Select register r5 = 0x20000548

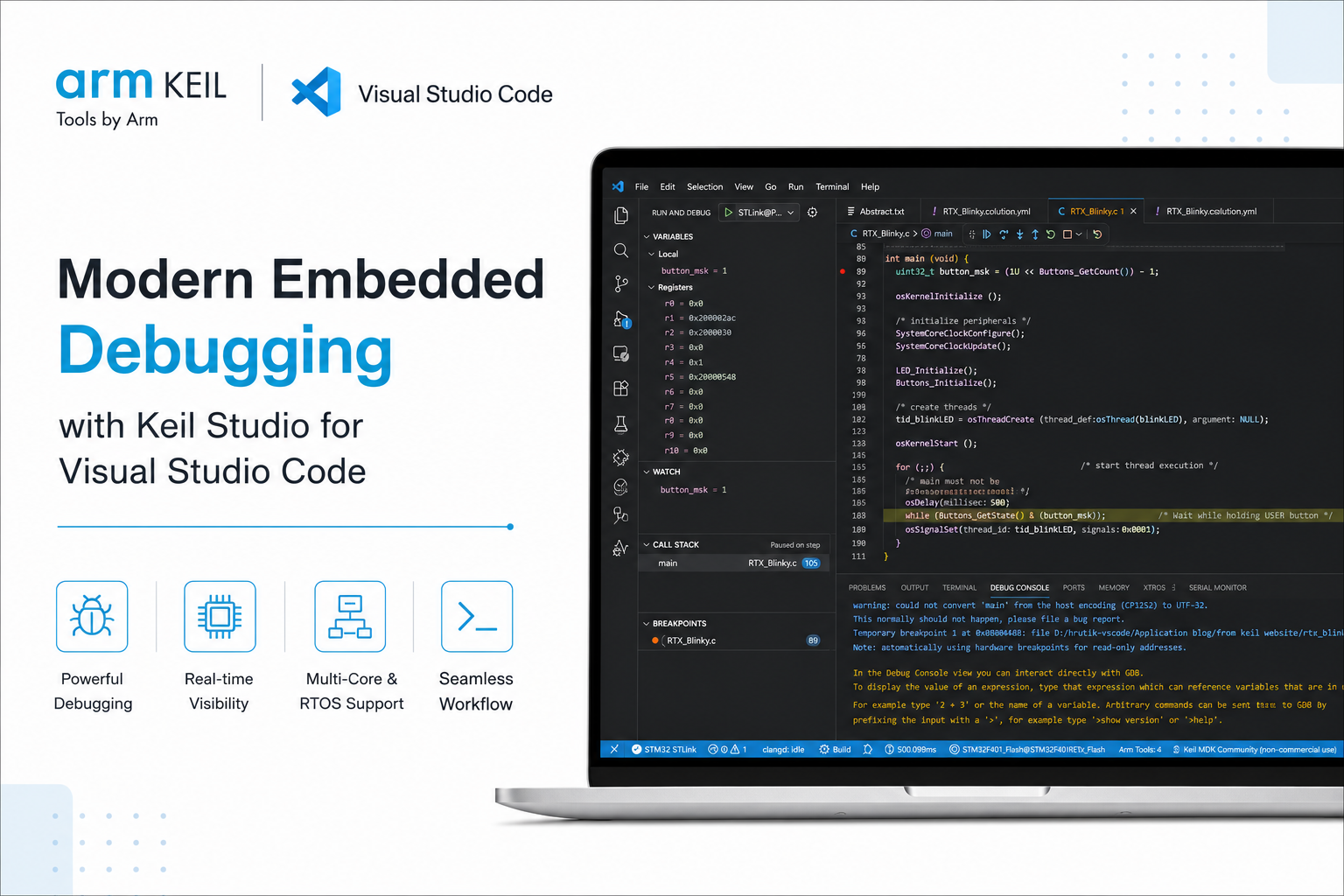coord(700,377)
